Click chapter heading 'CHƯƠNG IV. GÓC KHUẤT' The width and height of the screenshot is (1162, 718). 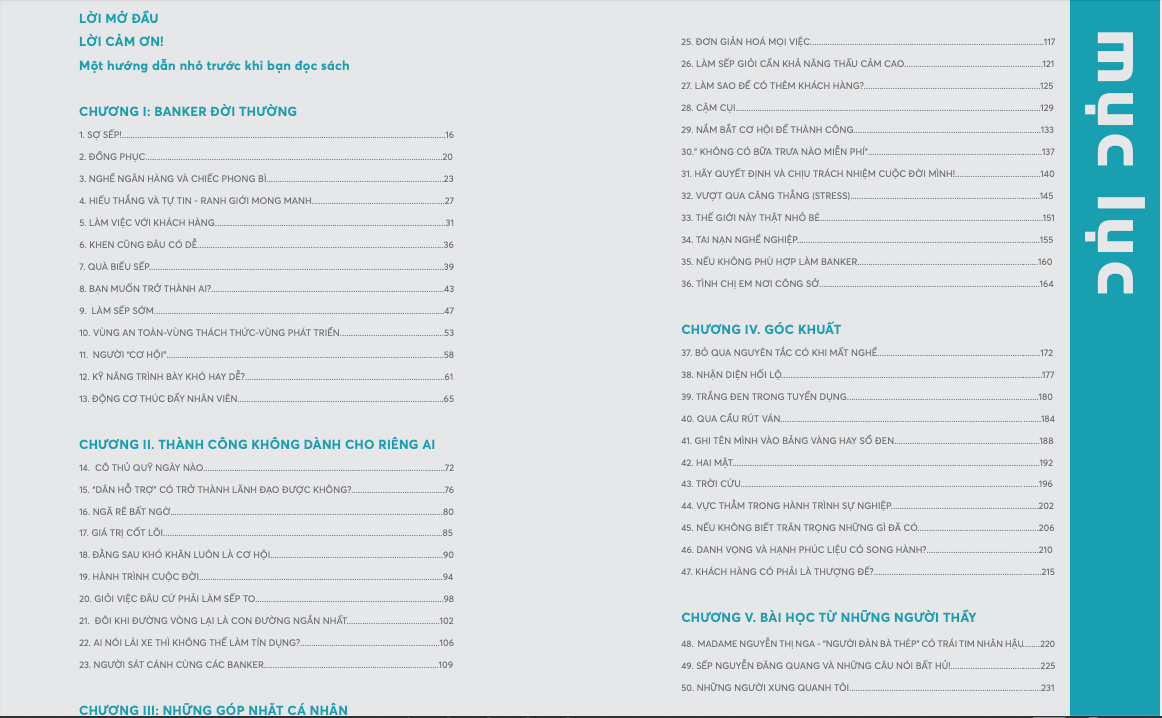point(761,329)
